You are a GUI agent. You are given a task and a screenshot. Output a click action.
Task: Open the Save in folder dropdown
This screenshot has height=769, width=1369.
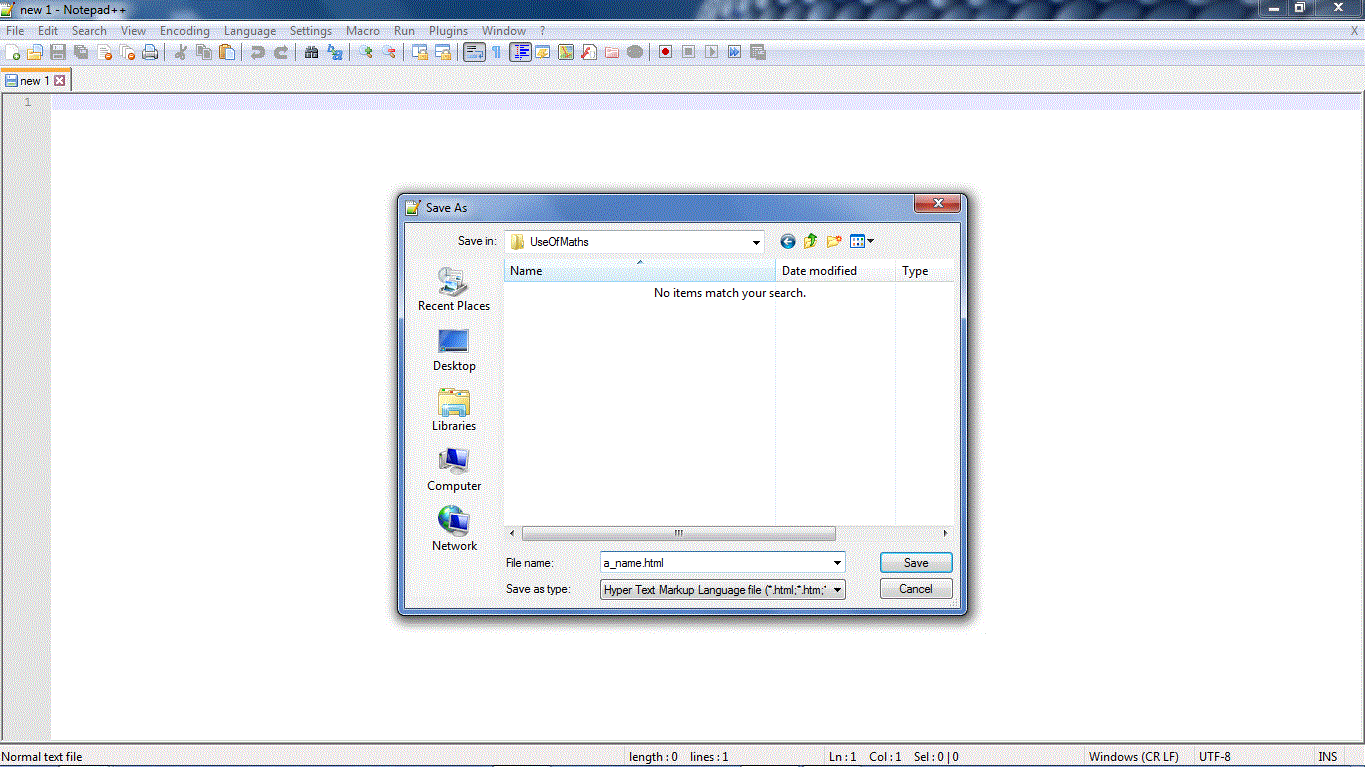click(755, 241)
